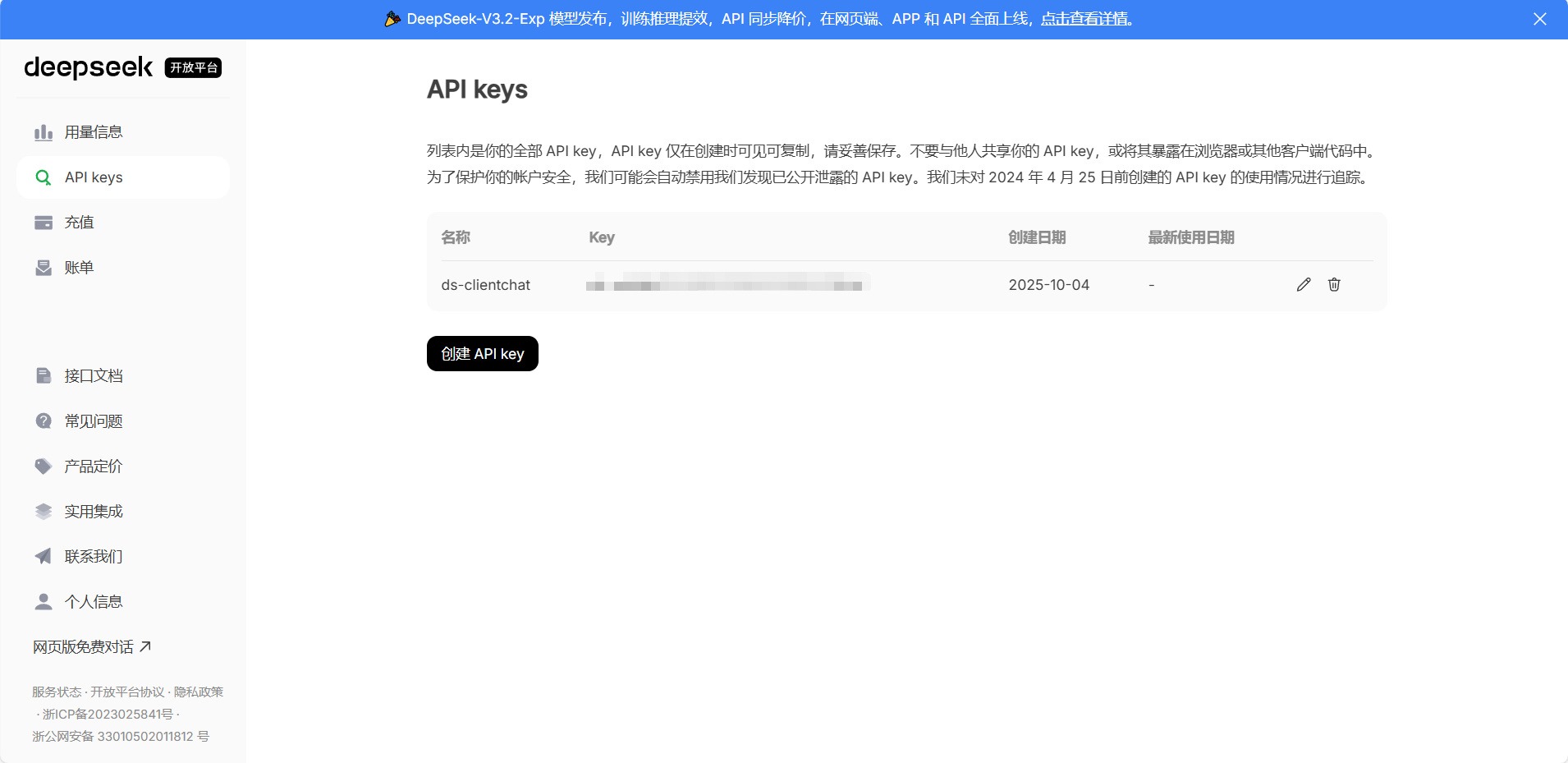The image size is (1568, 763).
Task: Click the pencil edit icon for ds-clientchat
Action: [1304, 284]
